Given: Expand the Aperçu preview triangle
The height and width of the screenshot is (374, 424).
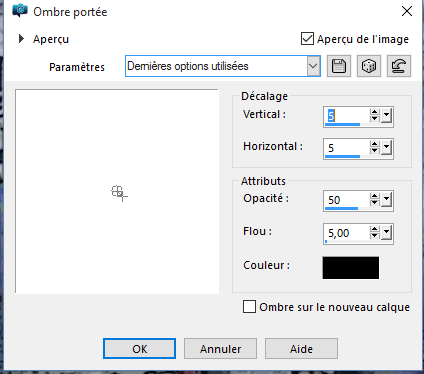Looking at the screenshot, I should pyautogui.click(x=21, y=39).
